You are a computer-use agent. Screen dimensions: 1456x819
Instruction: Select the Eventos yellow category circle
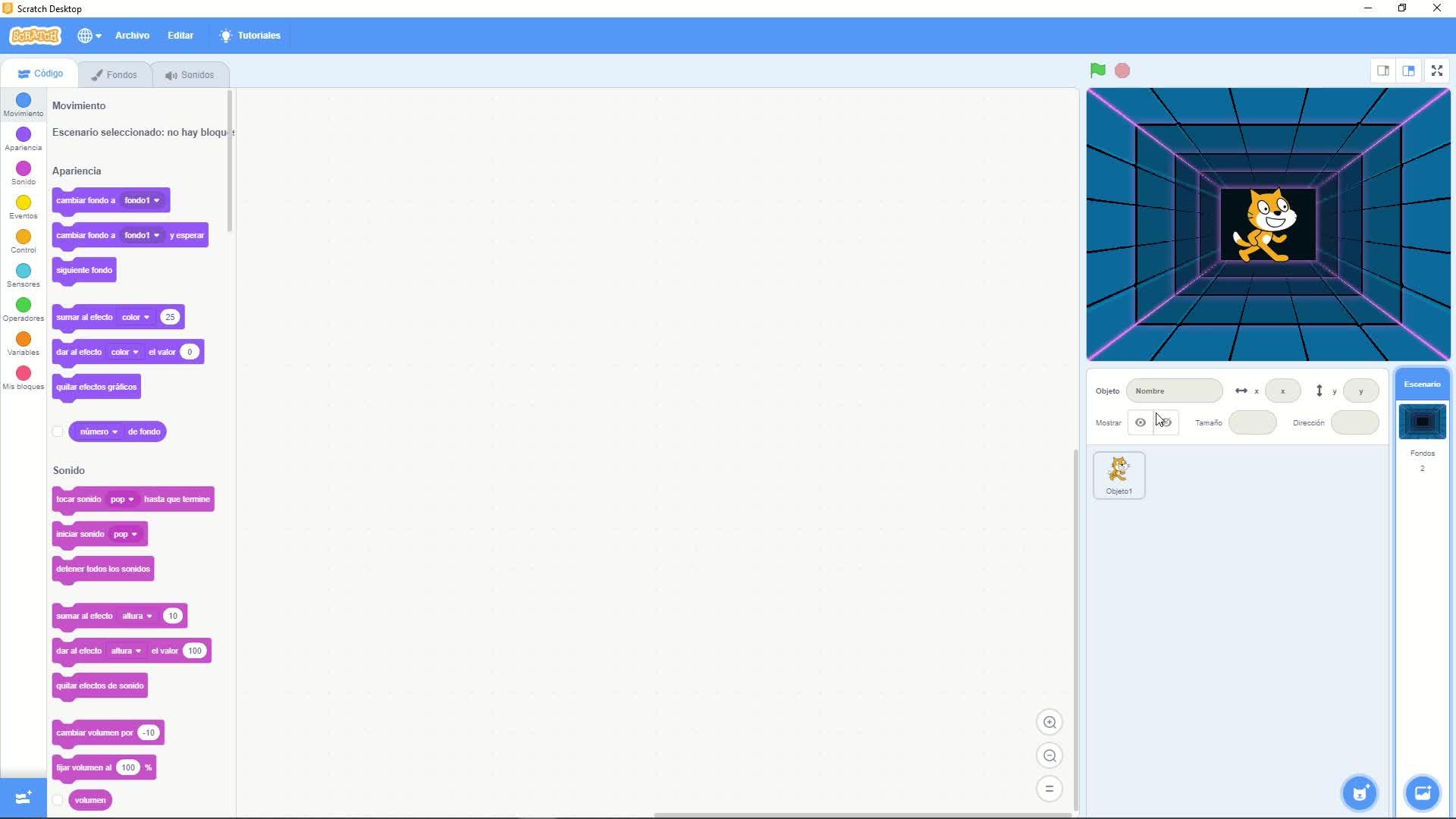tap(24, 202)
